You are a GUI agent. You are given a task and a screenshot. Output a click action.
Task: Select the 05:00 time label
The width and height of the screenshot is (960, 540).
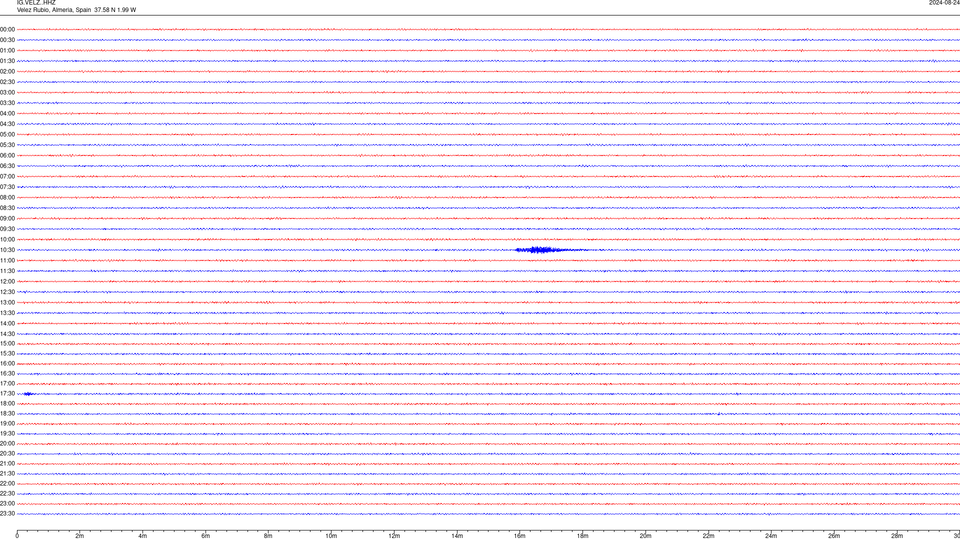pyautogui.click(x=7, y=135)
